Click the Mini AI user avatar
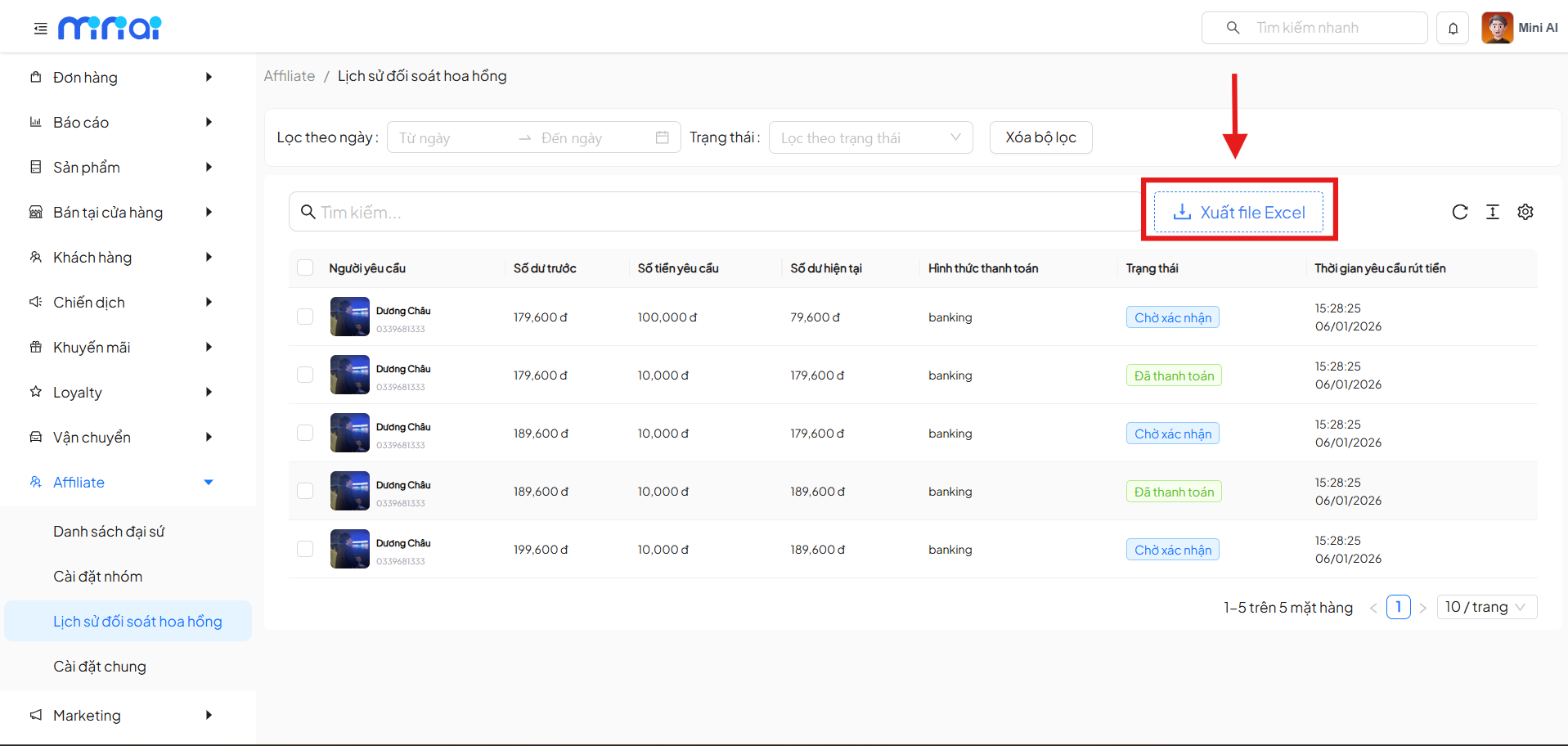Image resolution: width=1568 pixels, height=746 pixels. point(1497,28)
